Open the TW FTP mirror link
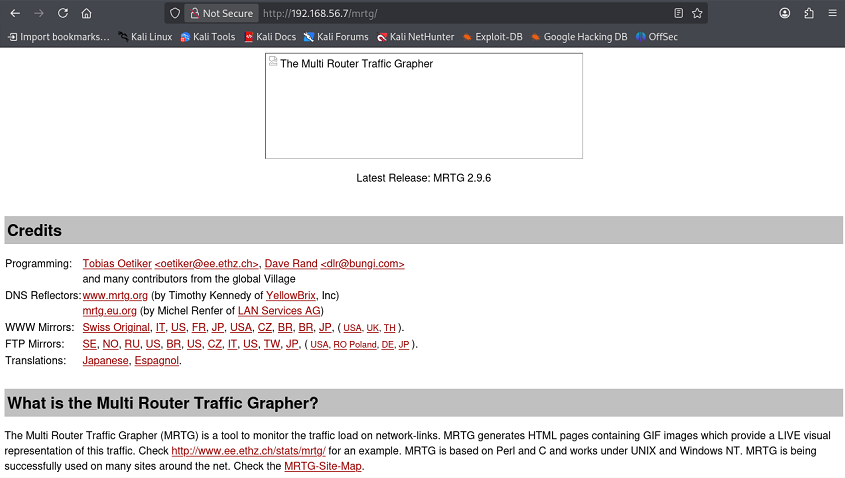The width and height of the screenshot is (845, 478). click(272, 344)
